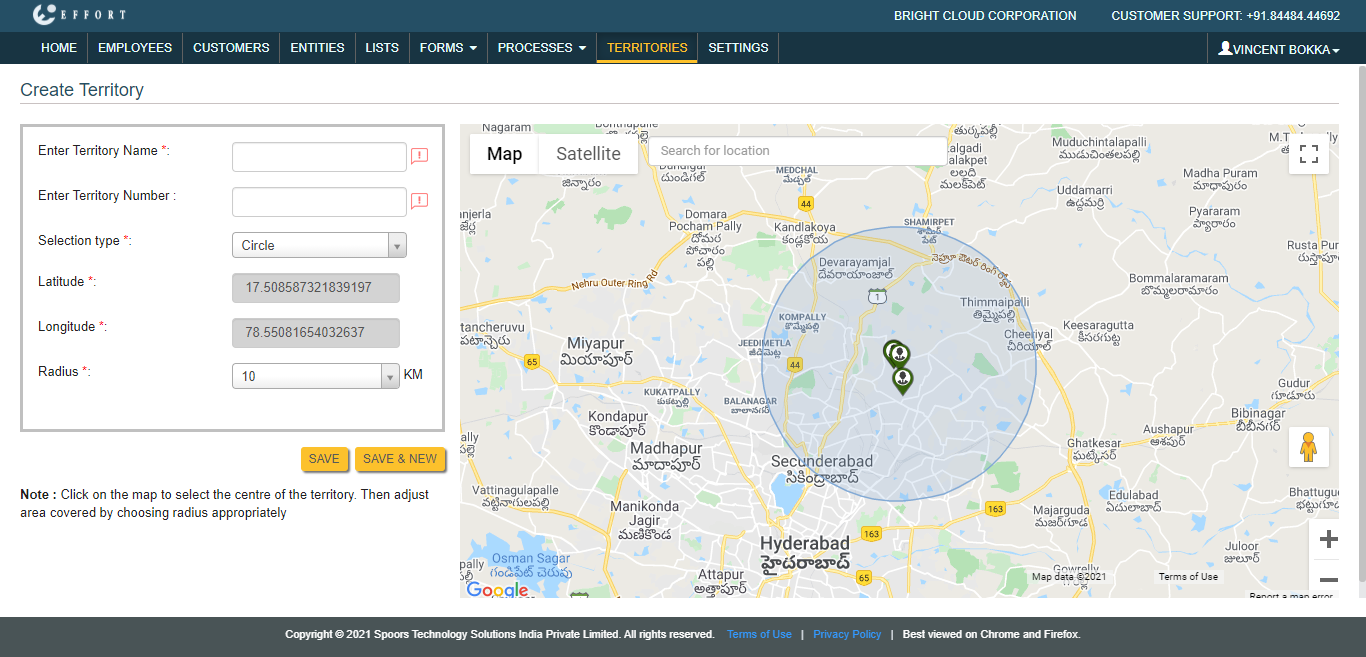Click the Save button
The width and height of the screenshot is (1366, 657).
click(324, 459)
